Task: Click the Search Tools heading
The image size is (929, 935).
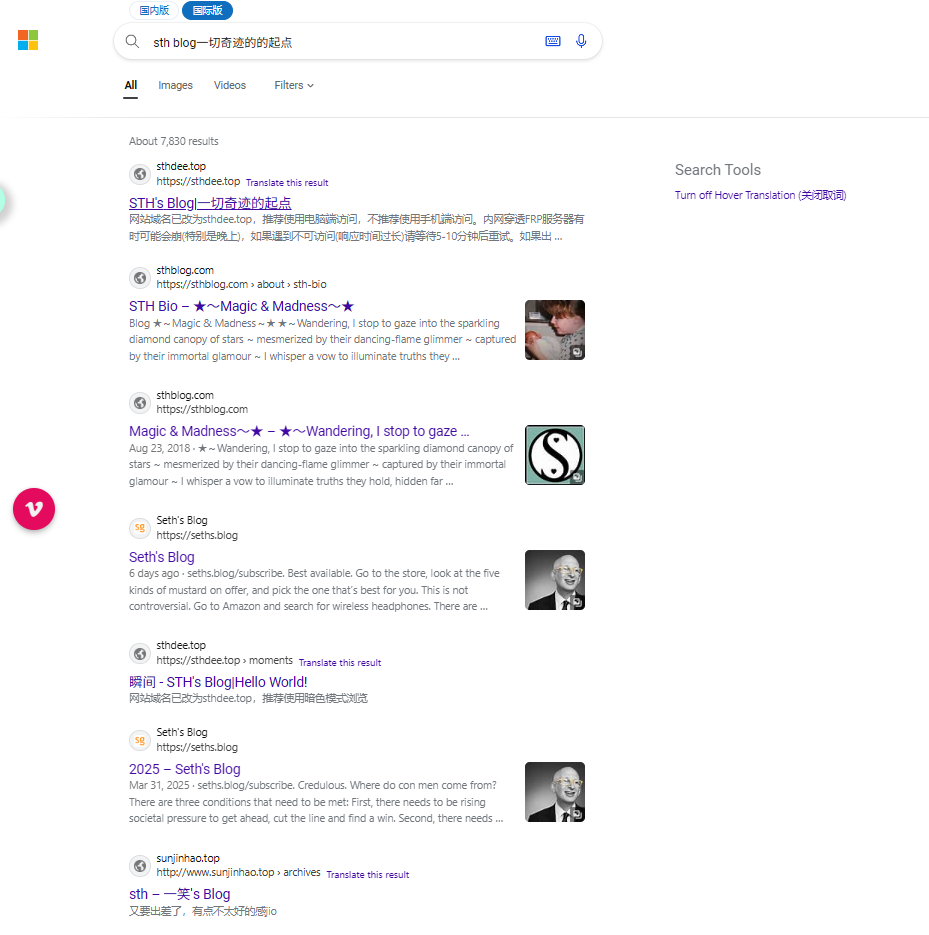Action: click(x=718, y=170)
